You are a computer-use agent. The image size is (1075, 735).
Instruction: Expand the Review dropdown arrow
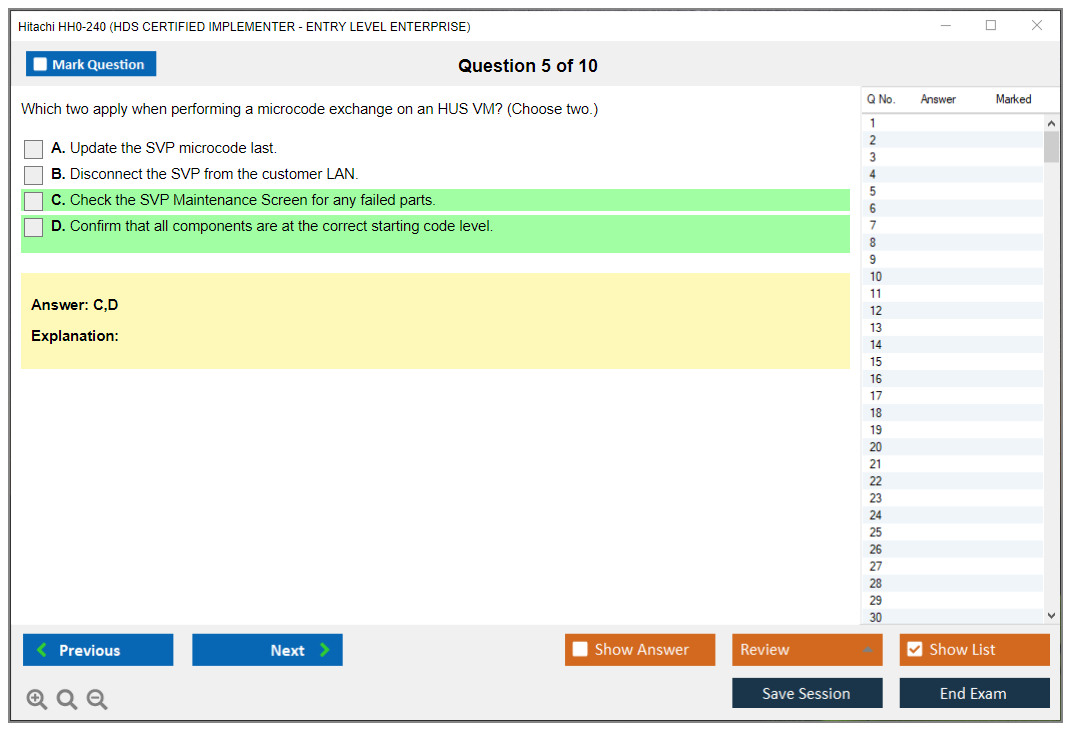tap(866, 650)
